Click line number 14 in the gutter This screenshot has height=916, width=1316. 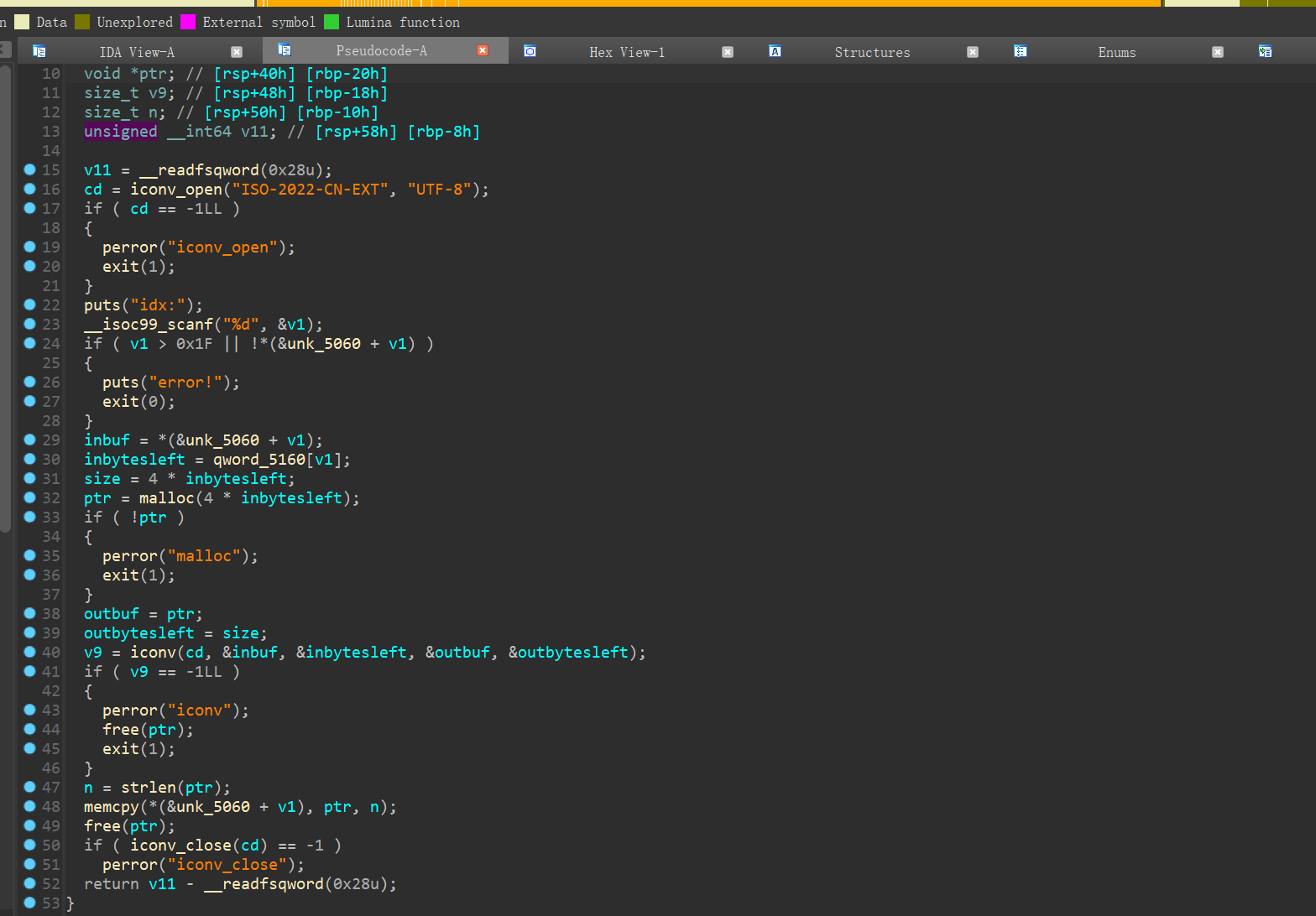coord(51,151)
